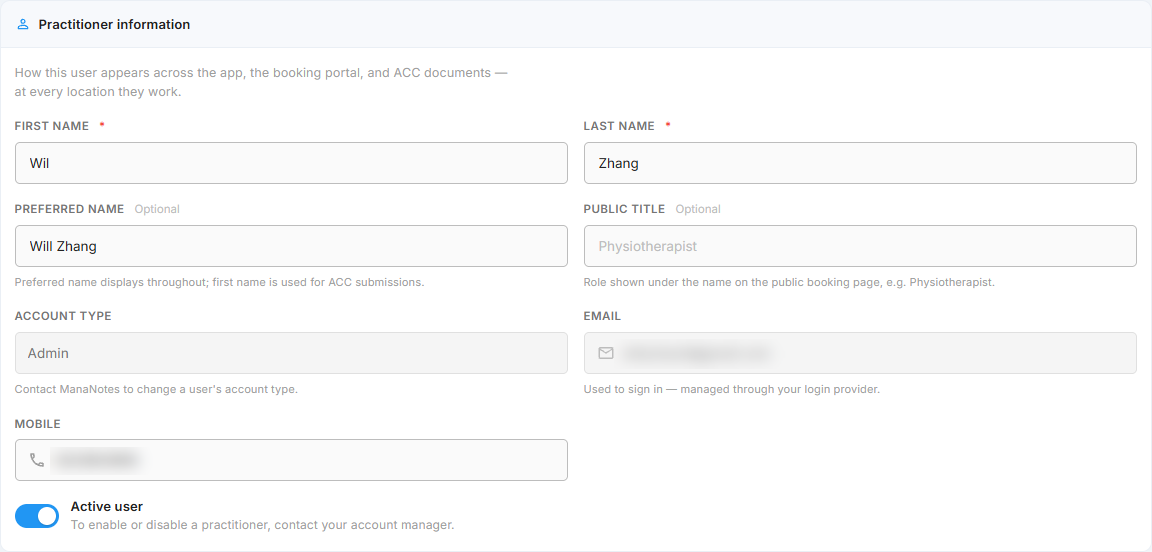
Task: Click the phone icon in Mobile field
Action: pyautogui.click(x=37, y=460)
